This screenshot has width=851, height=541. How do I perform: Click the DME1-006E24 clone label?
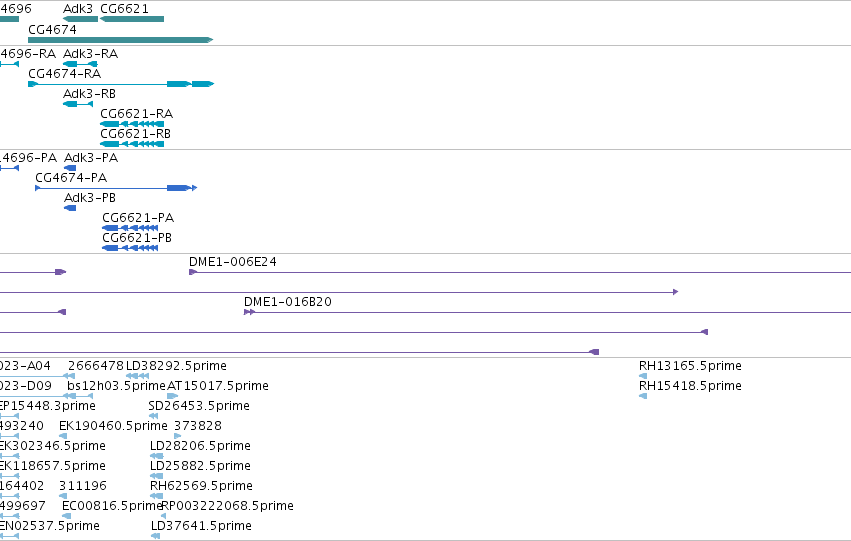233,262
